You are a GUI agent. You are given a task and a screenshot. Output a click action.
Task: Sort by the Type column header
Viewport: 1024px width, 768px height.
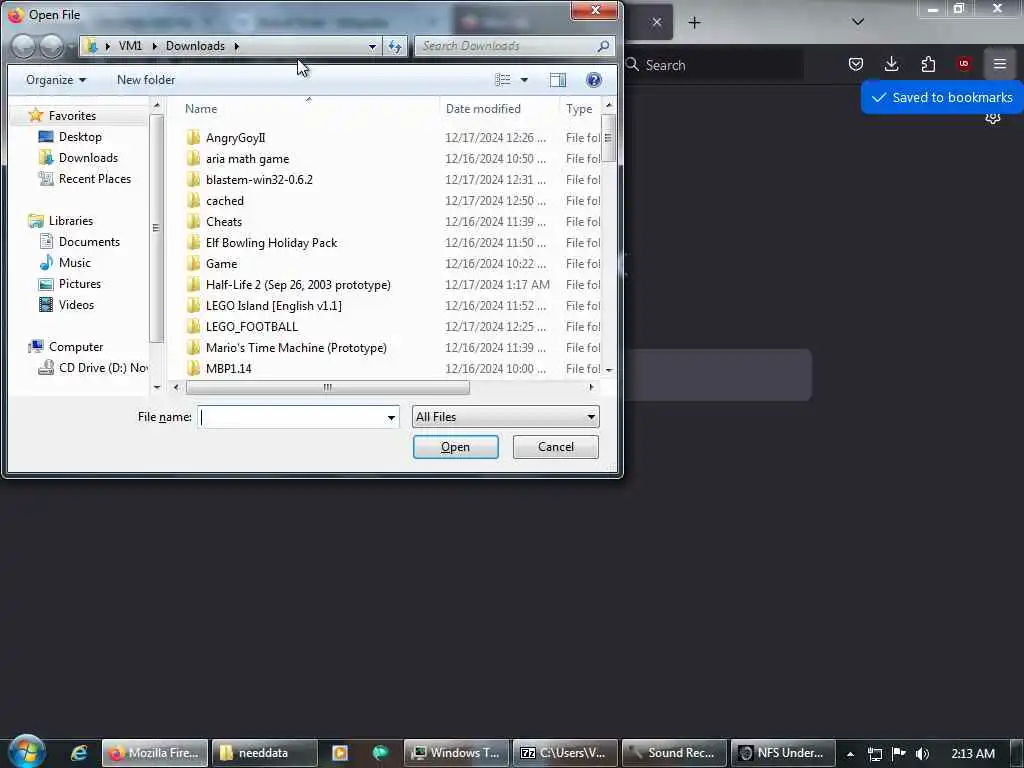click(x=579, y=109)
